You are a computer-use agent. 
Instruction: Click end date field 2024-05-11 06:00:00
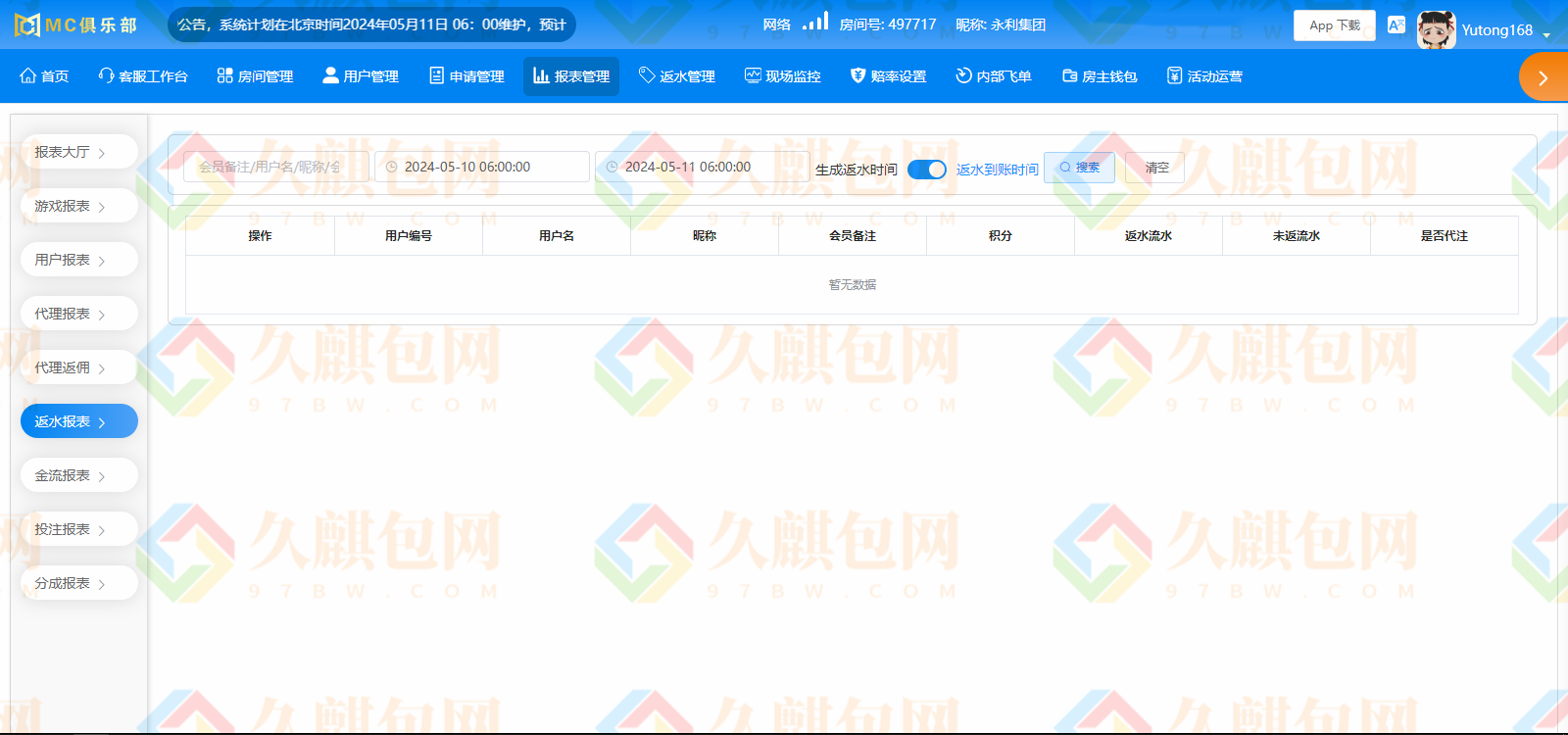coord(703,167)
